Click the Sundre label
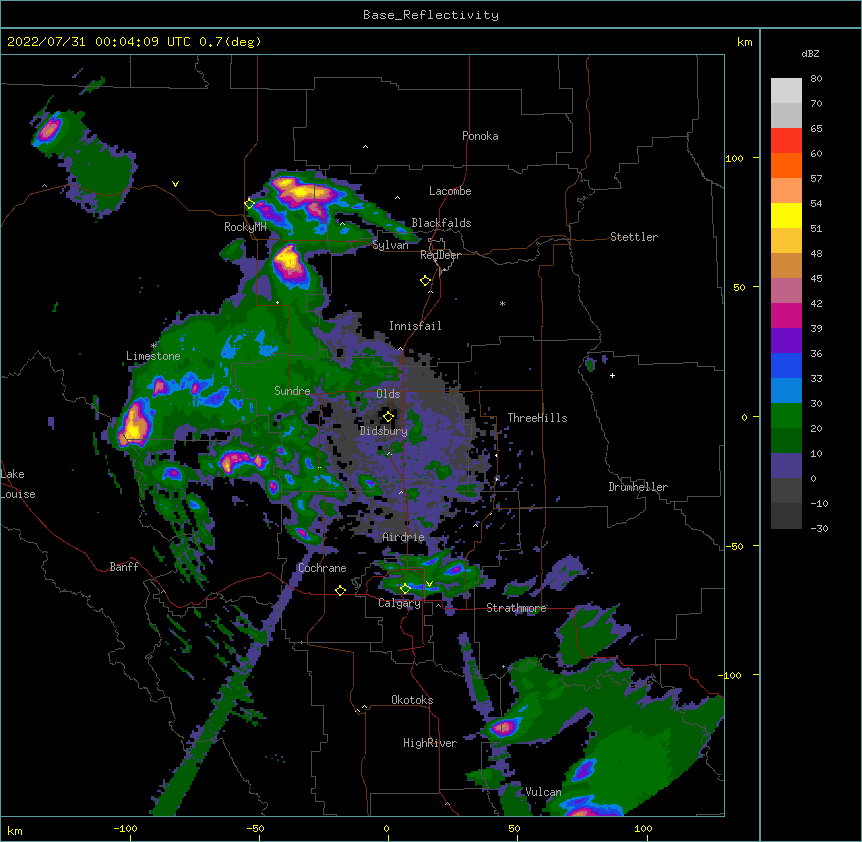This screenshot has width=862, height=842. coord(292,391)
